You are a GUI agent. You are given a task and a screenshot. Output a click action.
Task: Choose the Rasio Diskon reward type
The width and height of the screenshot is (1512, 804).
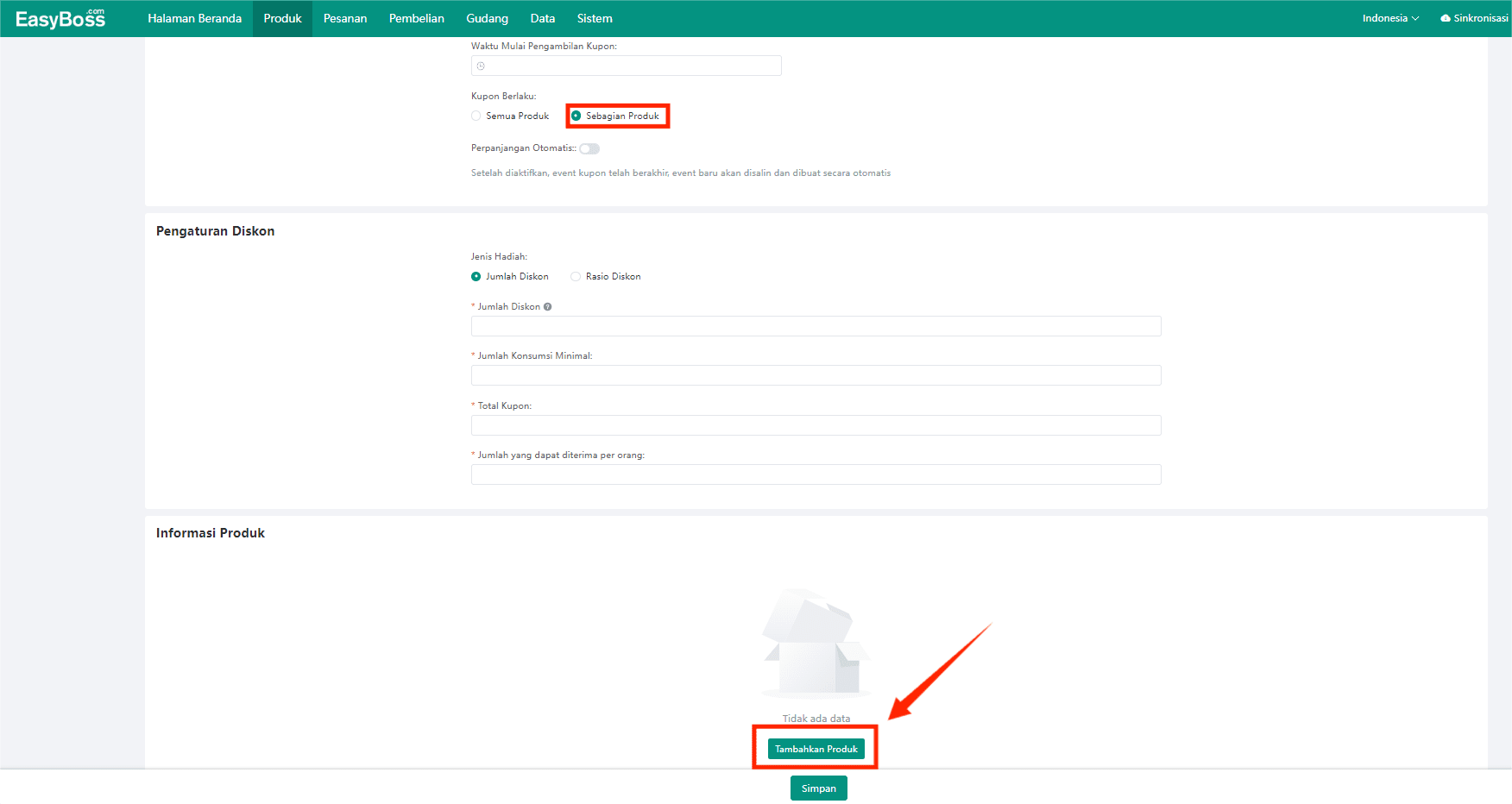[x=606, y=276]
